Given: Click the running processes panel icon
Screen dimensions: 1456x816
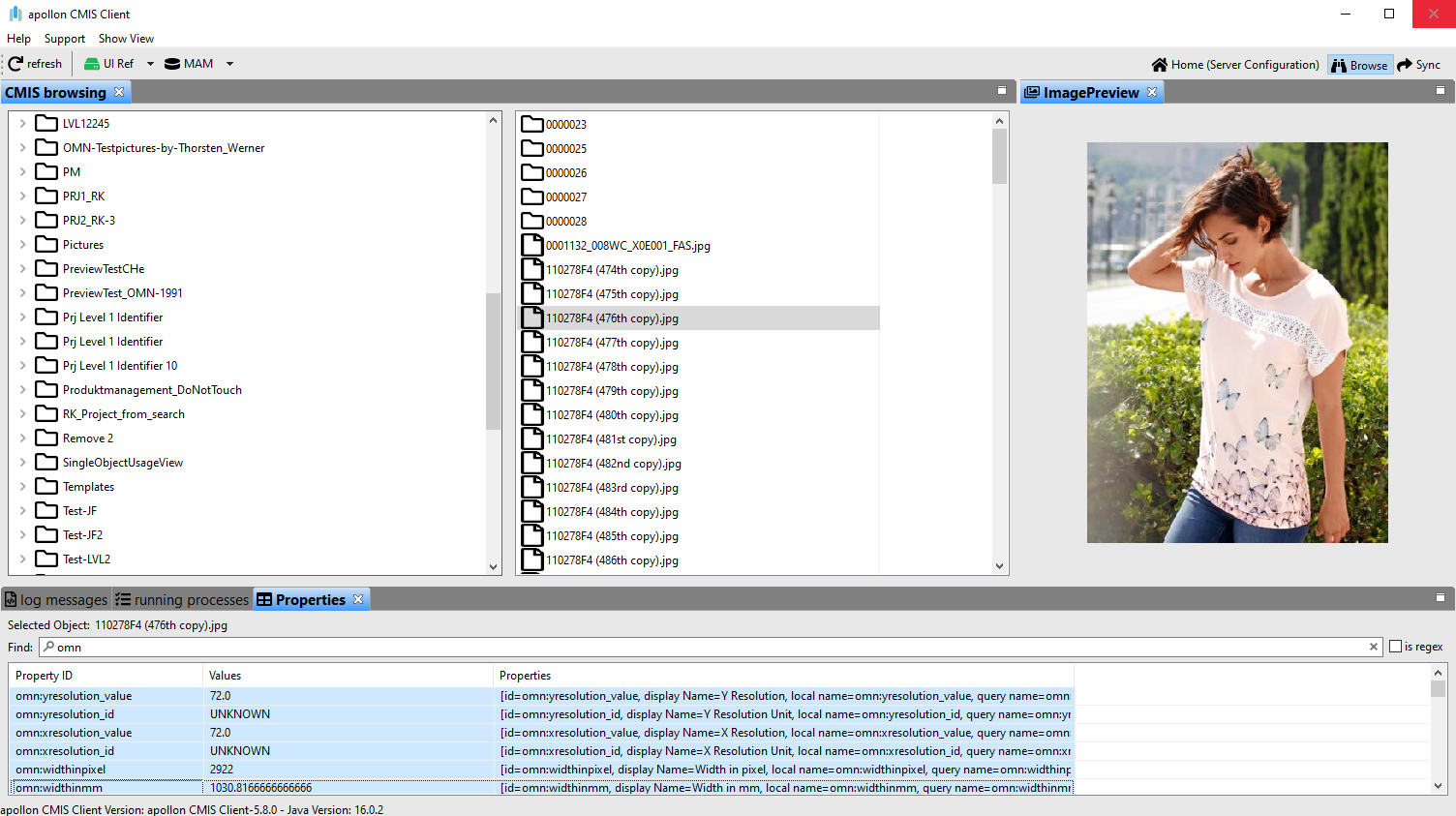Looking at the screenshot, I should click(123, 598).
